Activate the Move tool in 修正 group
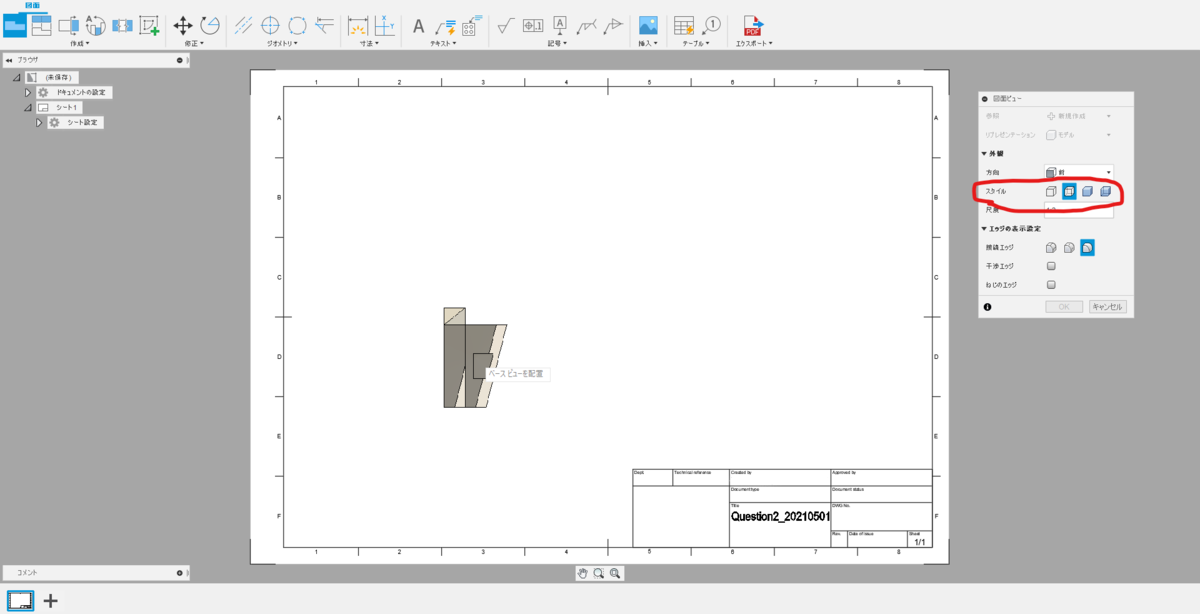 (183, 26)
